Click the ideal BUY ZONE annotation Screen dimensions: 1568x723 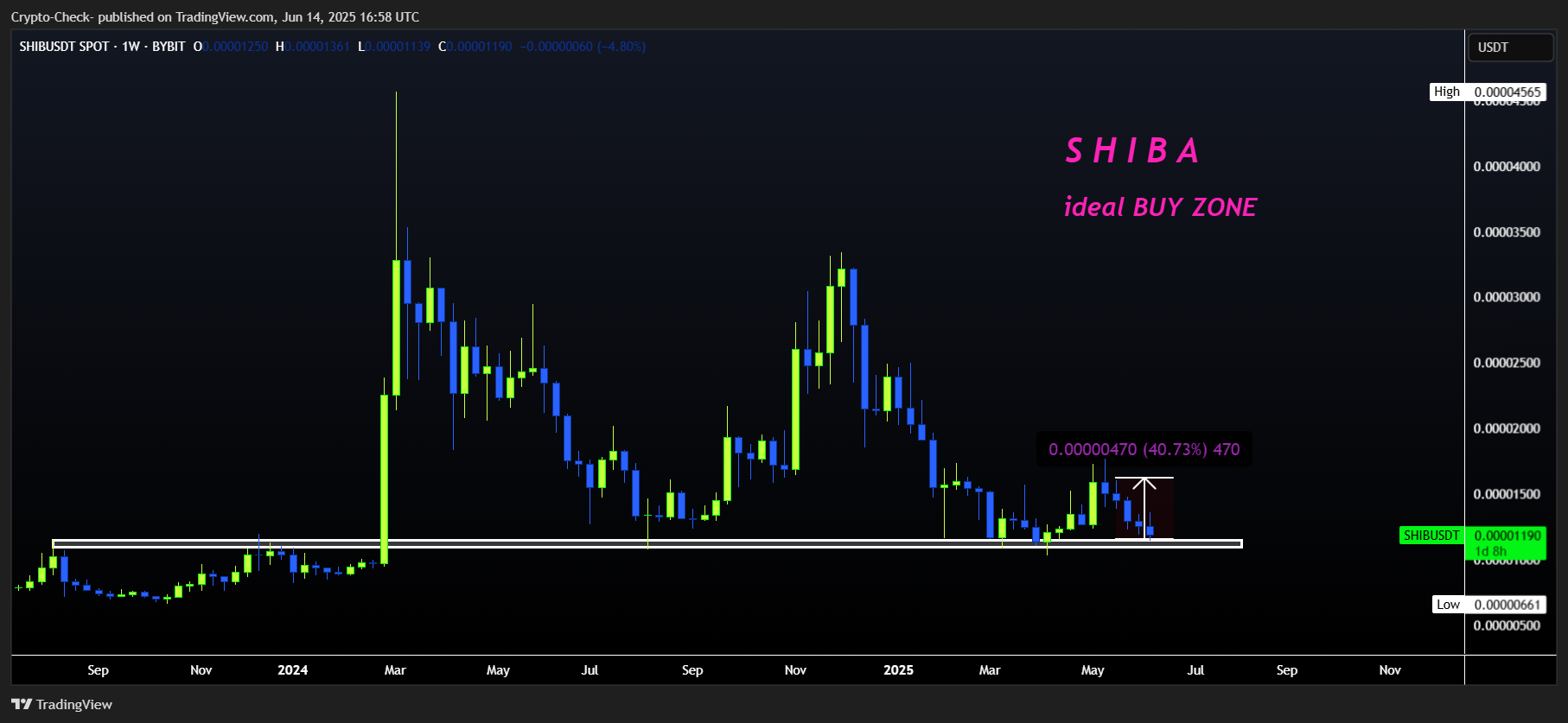pos(1160,207)
